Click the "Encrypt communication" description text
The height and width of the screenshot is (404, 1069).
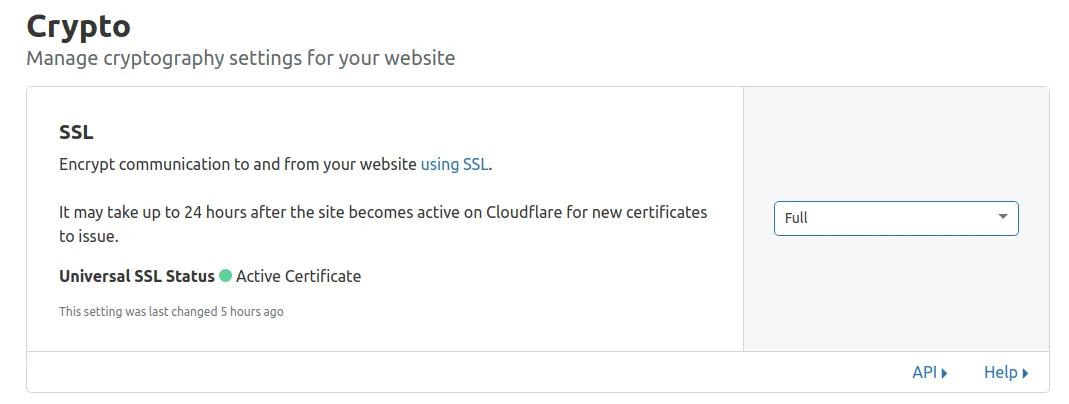click(x=238, y=164)
